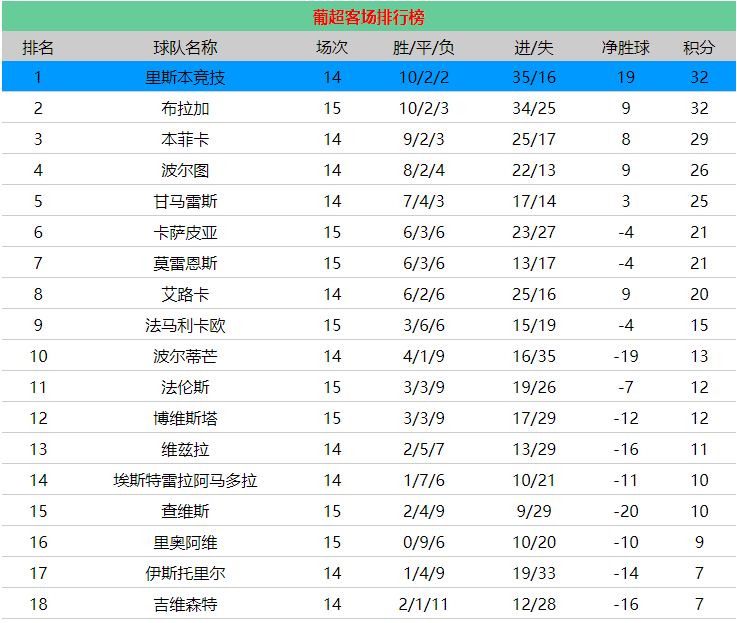Screen dimensions: 737x623
Task: Select the 本菲卡 team name
Action: [185, 139]
